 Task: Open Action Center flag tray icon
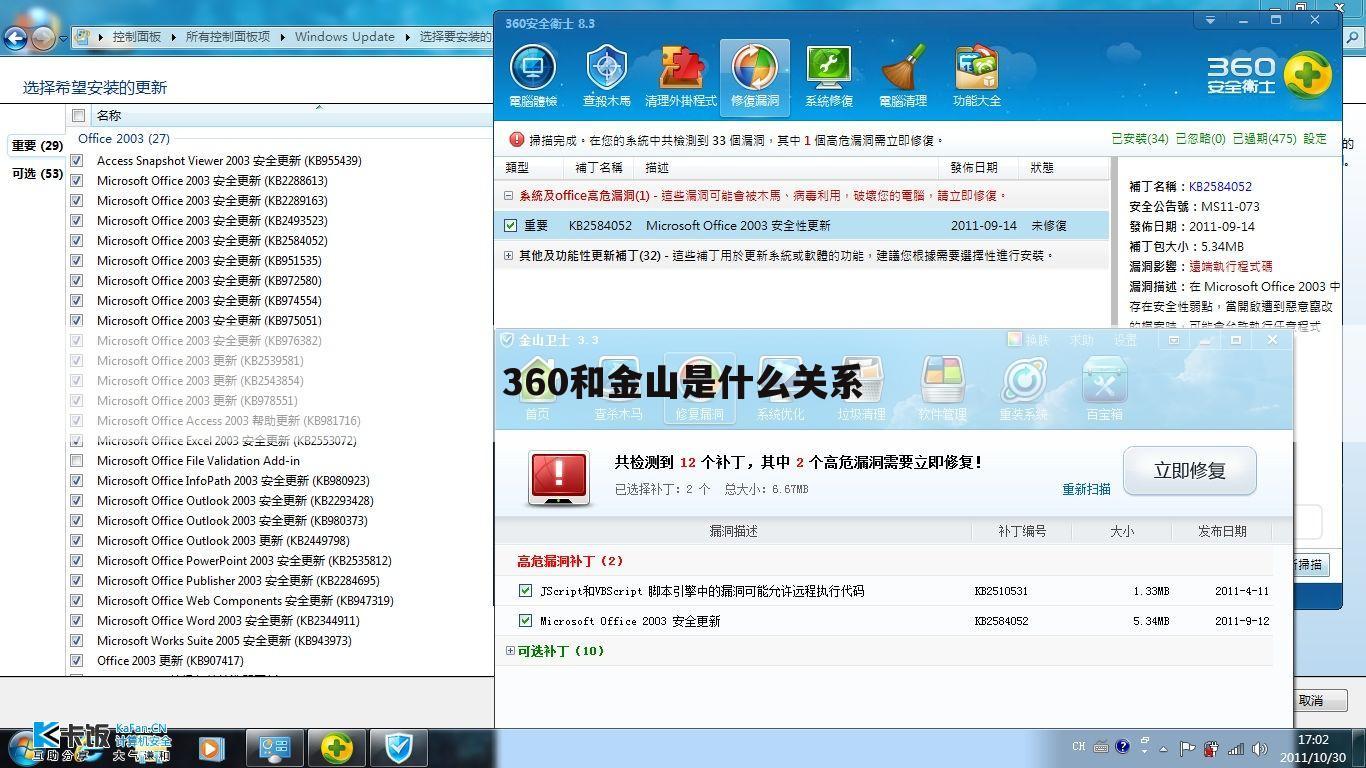1187,748
